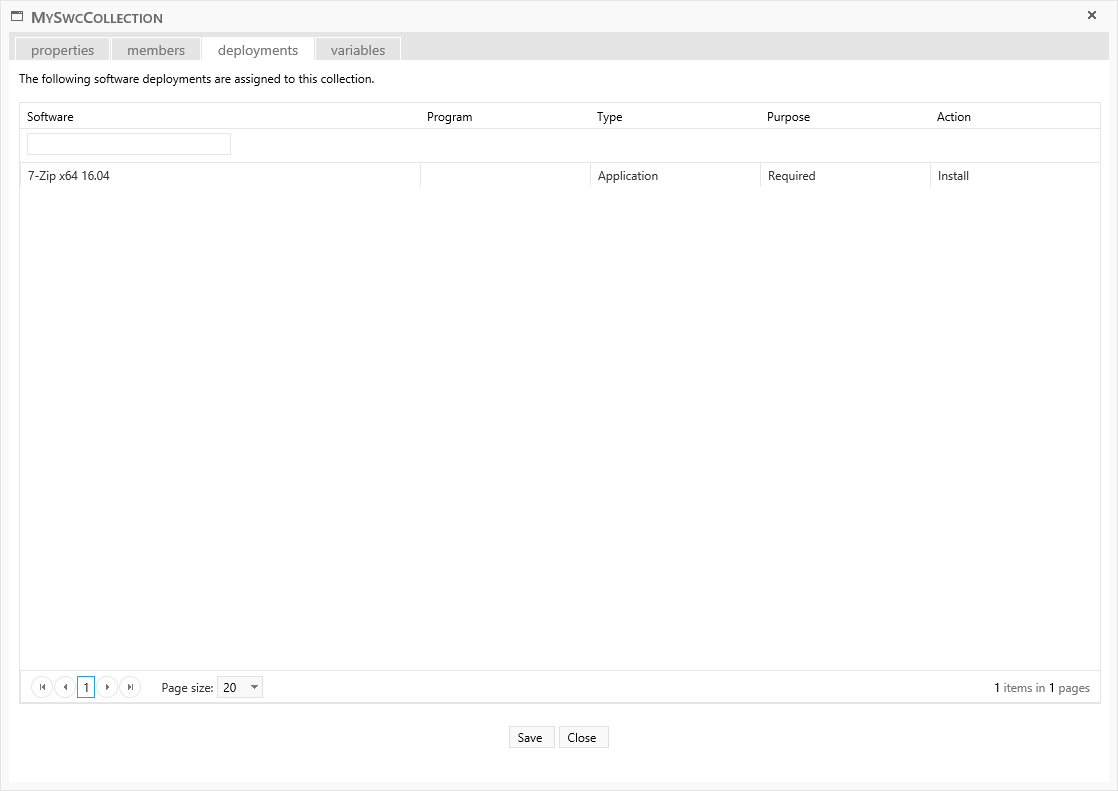Sort by the Software column header
Viewport: 1118px width, 791px height.
pos(50,117)
